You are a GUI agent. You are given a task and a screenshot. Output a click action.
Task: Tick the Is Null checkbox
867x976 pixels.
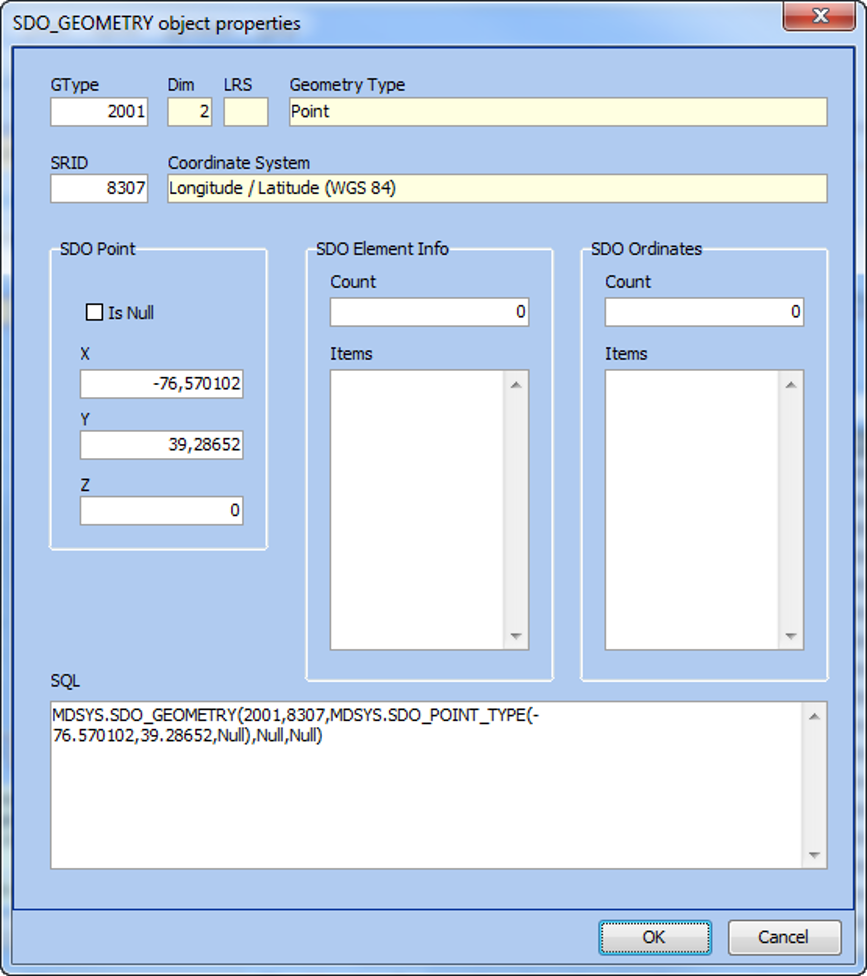tap(95, 313)
